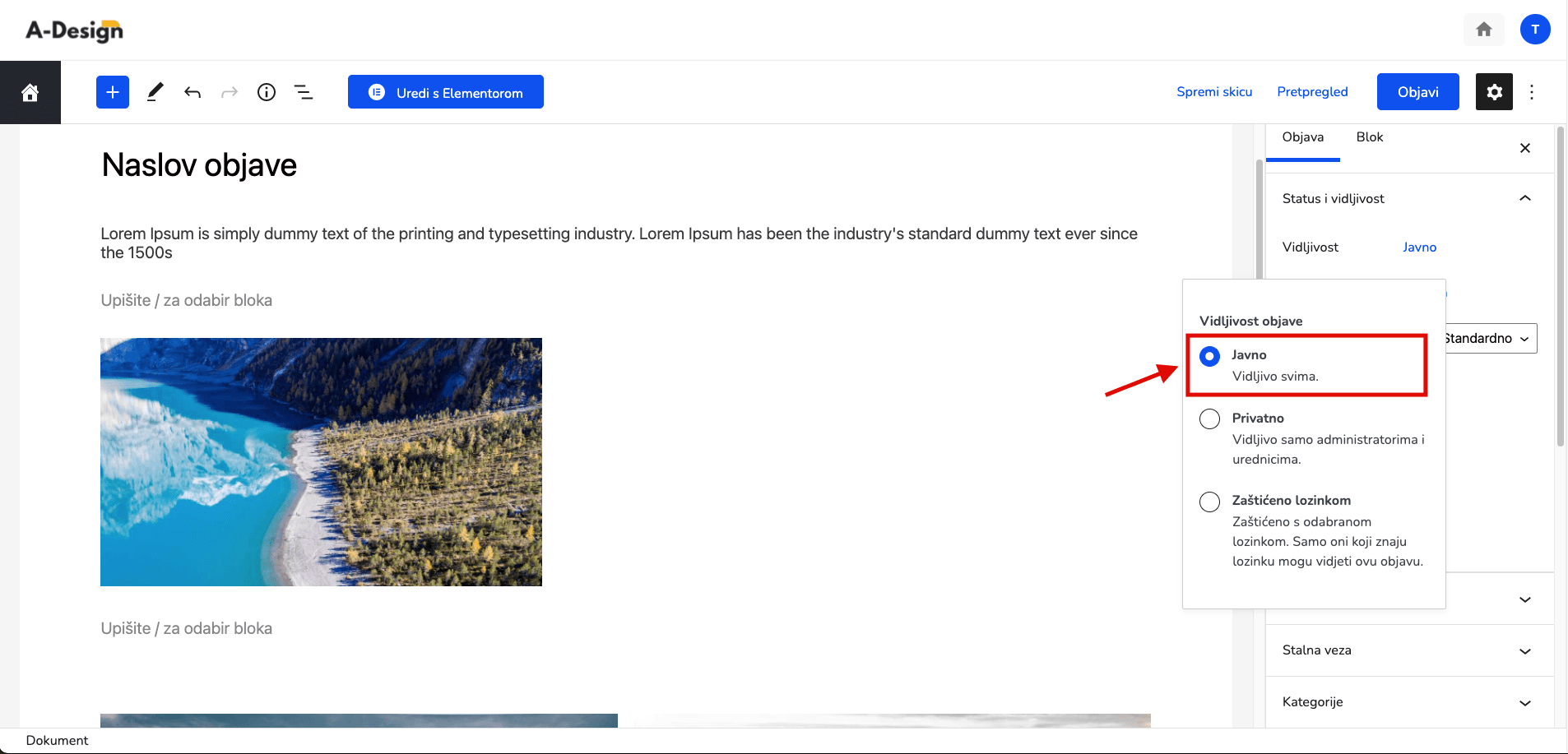This screenshot has height=754, width=1568.
Task: Select the Privatno visibility option
Action: (1209, 419)
